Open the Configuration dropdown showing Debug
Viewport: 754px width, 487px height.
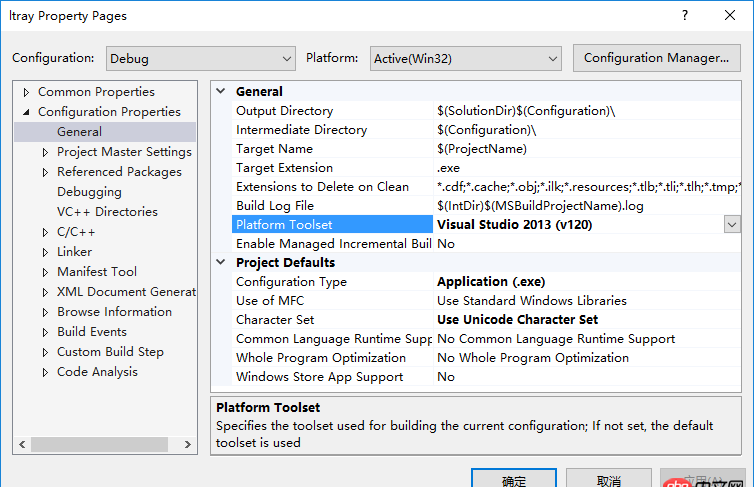(201, 59)
